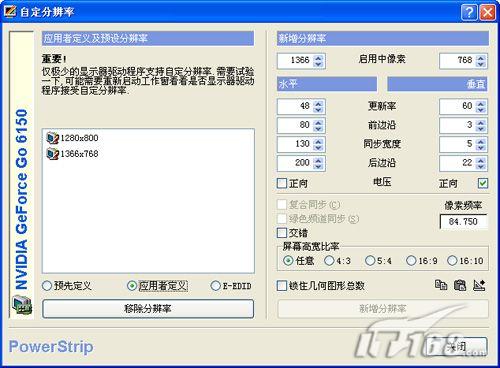
Task: Click the spinner of horizontal sync width 130
Action: coord(319,144)
